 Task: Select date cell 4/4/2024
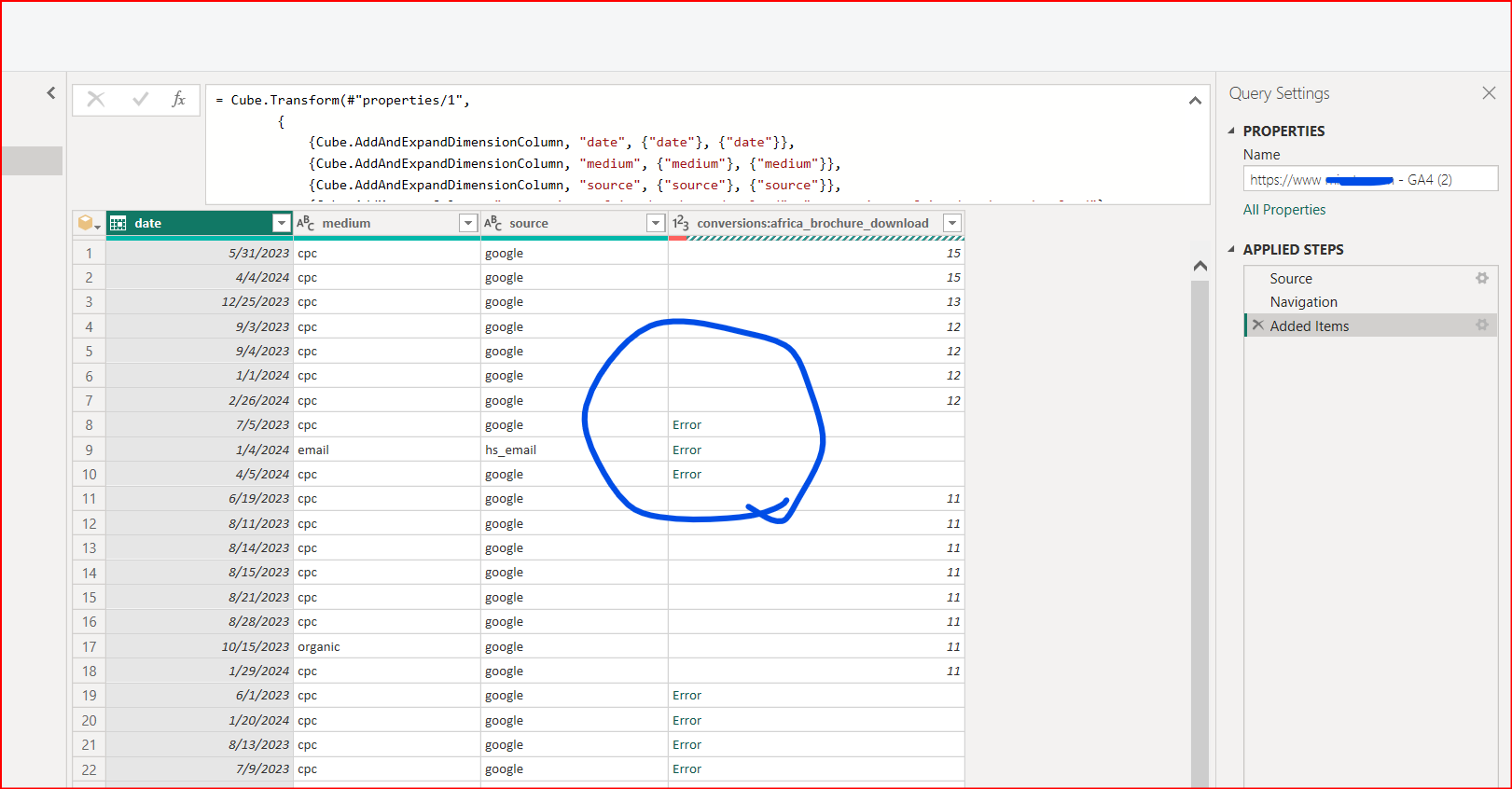pos(200,277)
